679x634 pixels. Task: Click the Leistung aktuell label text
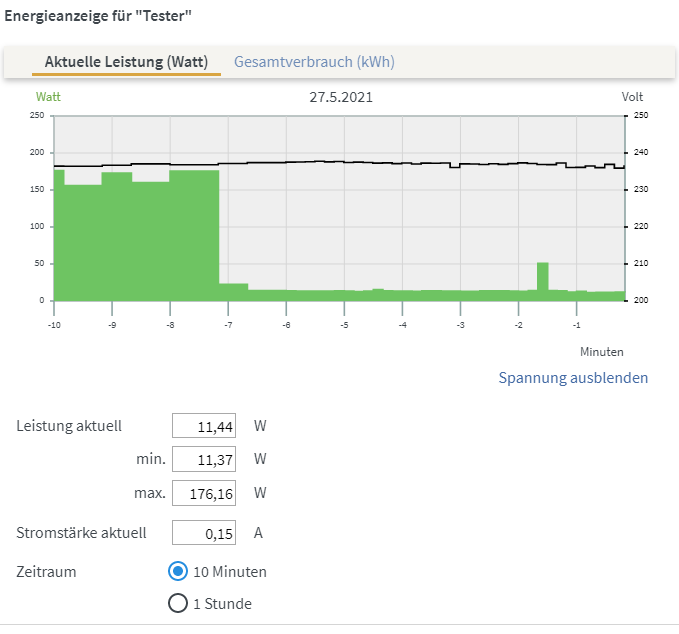coord(69,426)
